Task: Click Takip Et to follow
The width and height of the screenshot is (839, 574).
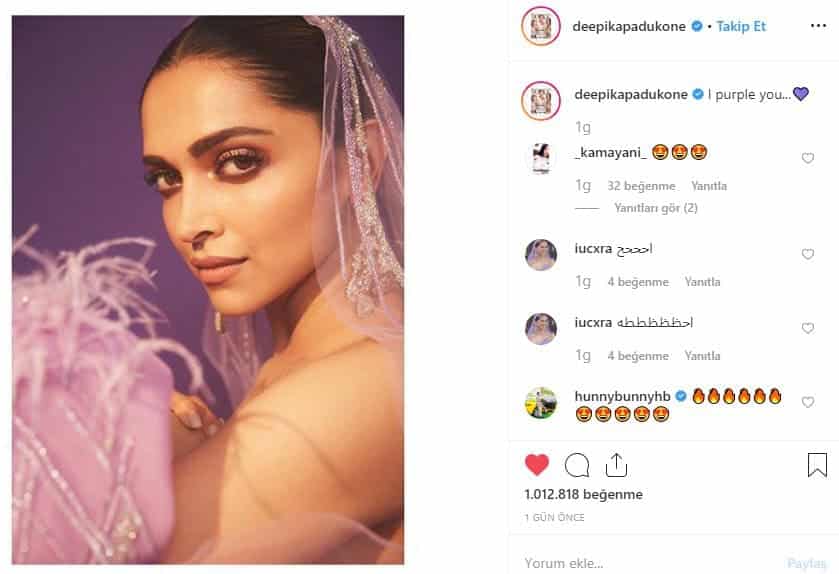Action: tap(741, 27)
